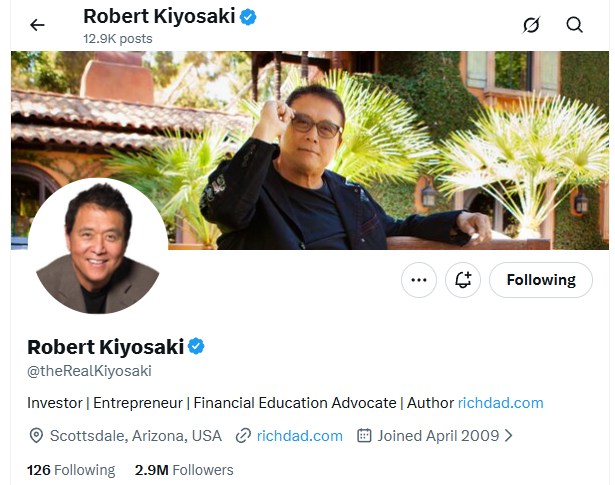Click the Scottsdale, Arizona location text

point(135,436)
